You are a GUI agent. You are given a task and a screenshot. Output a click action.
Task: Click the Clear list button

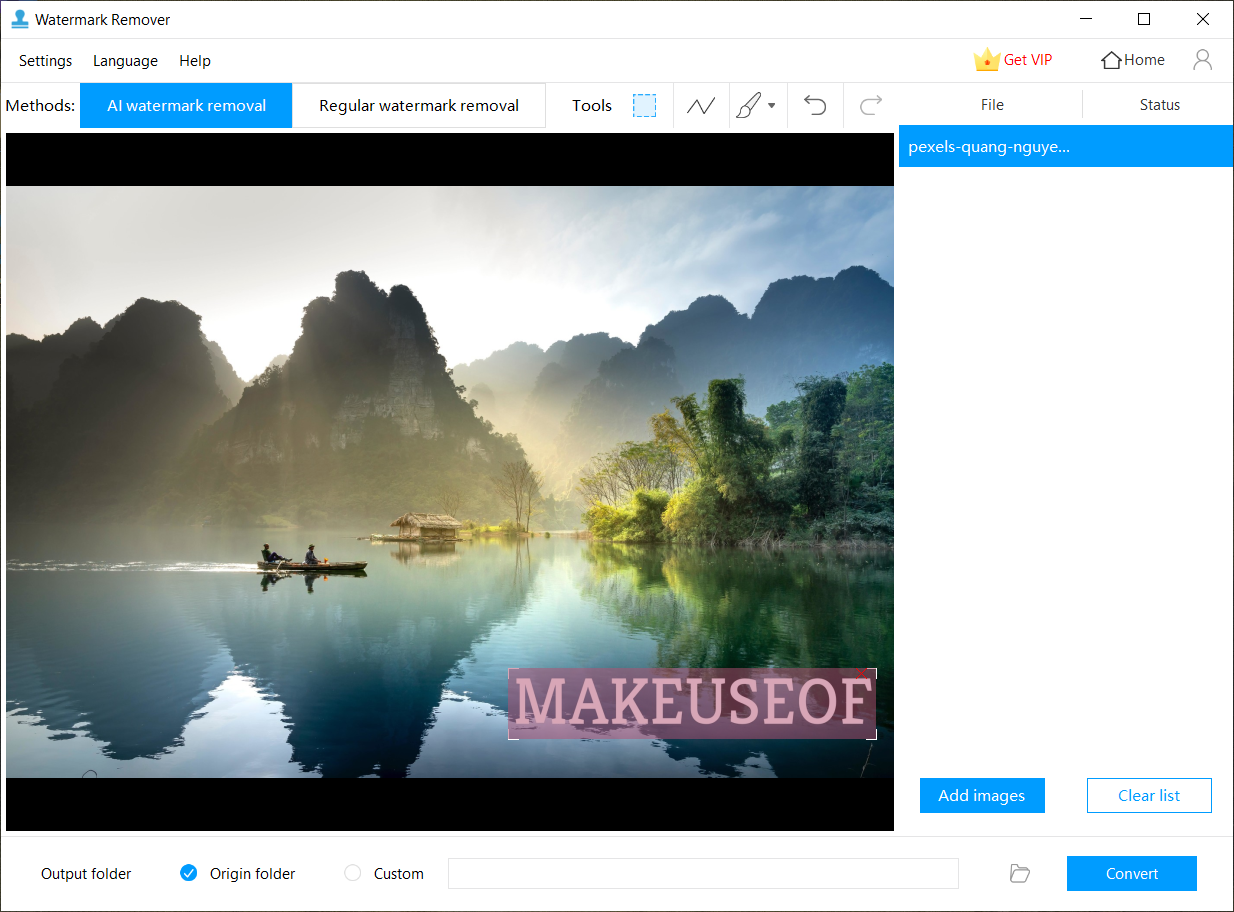[x=1148, y=795]
